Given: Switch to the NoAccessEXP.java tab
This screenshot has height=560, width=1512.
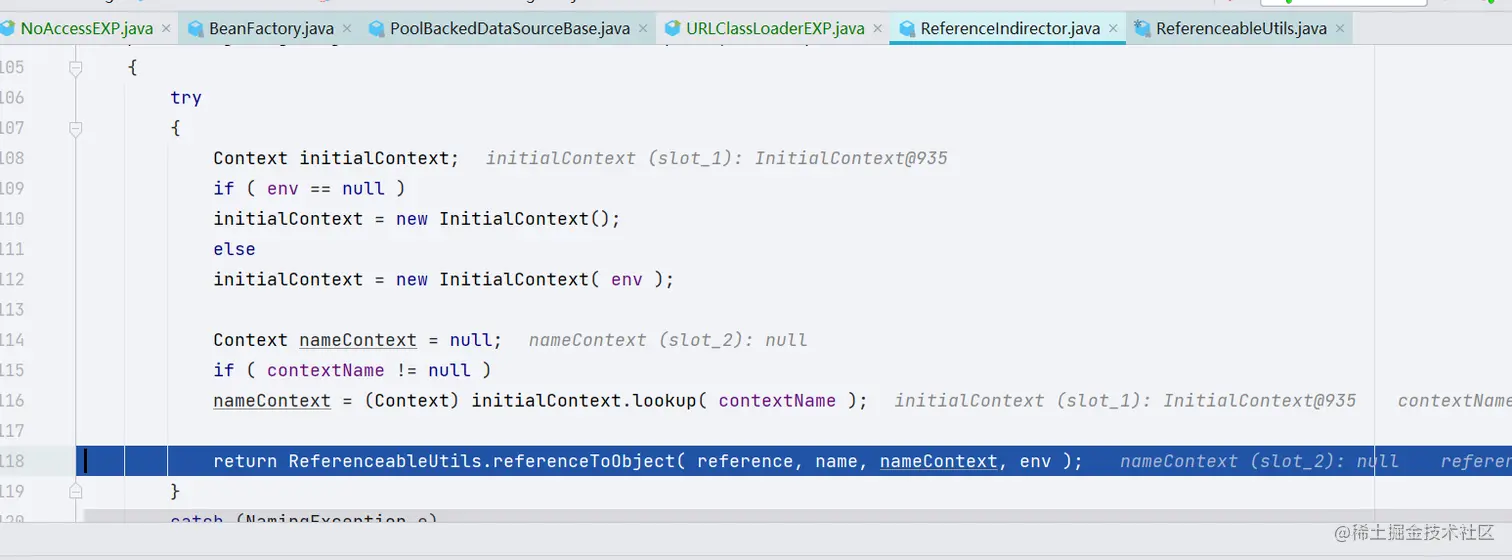Looking at the screenshot, I should (x=86, y=28).
